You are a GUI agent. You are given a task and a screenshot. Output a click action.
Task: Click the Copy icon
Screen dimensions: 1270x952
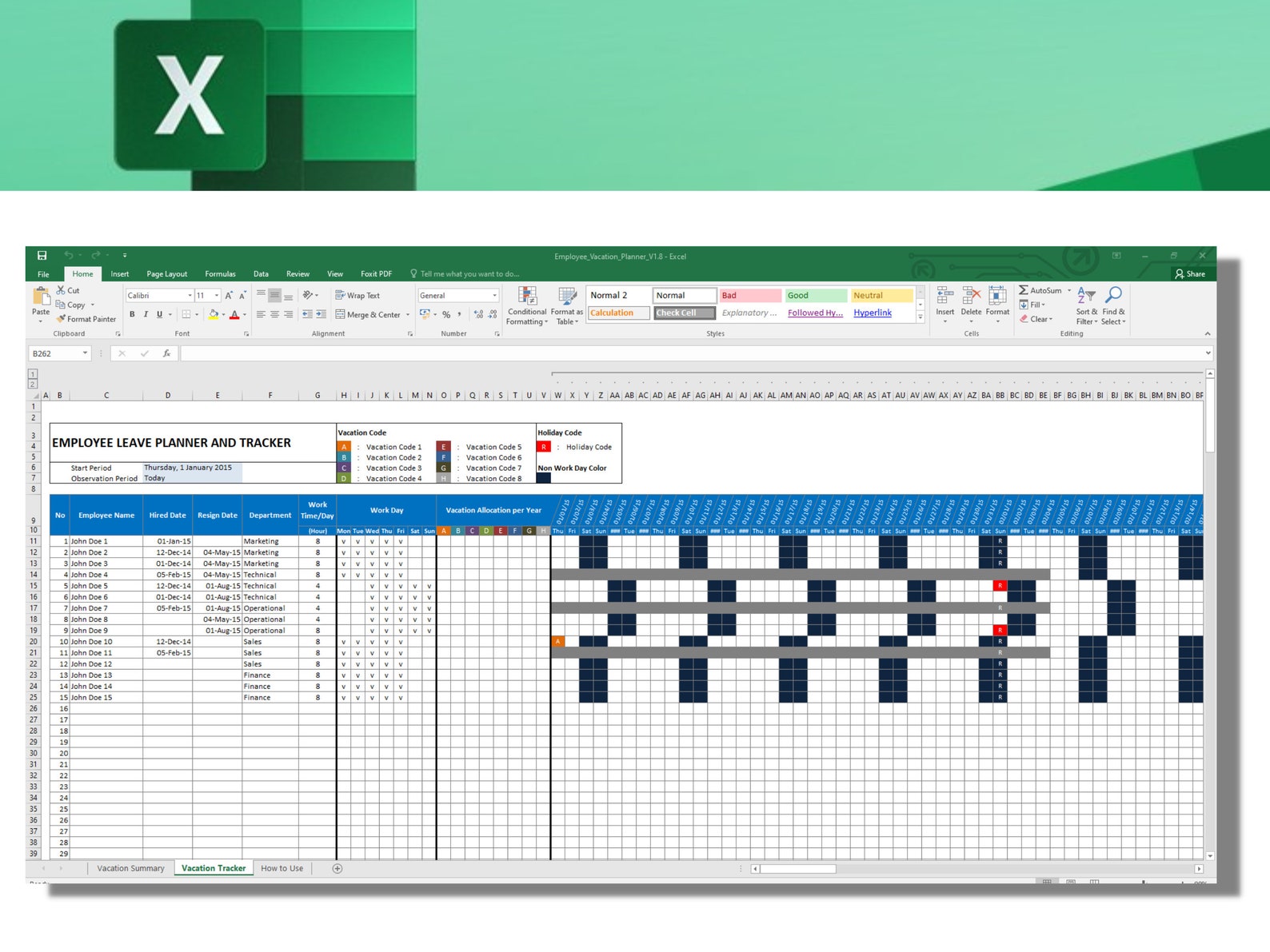coord(61,305)
